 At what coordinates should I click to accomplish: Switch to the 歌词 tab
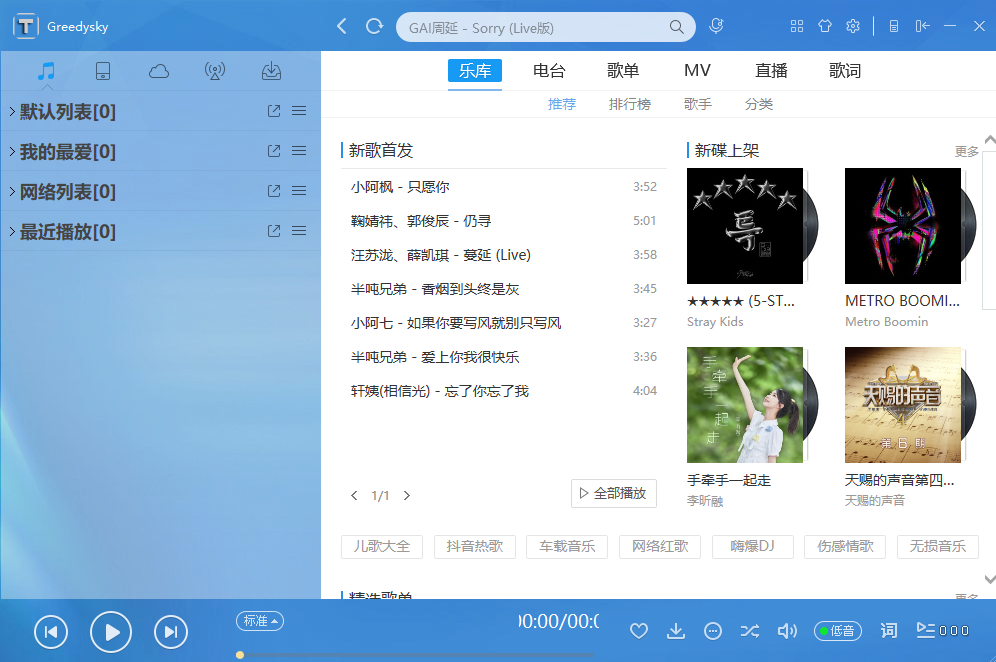point(845,71)
